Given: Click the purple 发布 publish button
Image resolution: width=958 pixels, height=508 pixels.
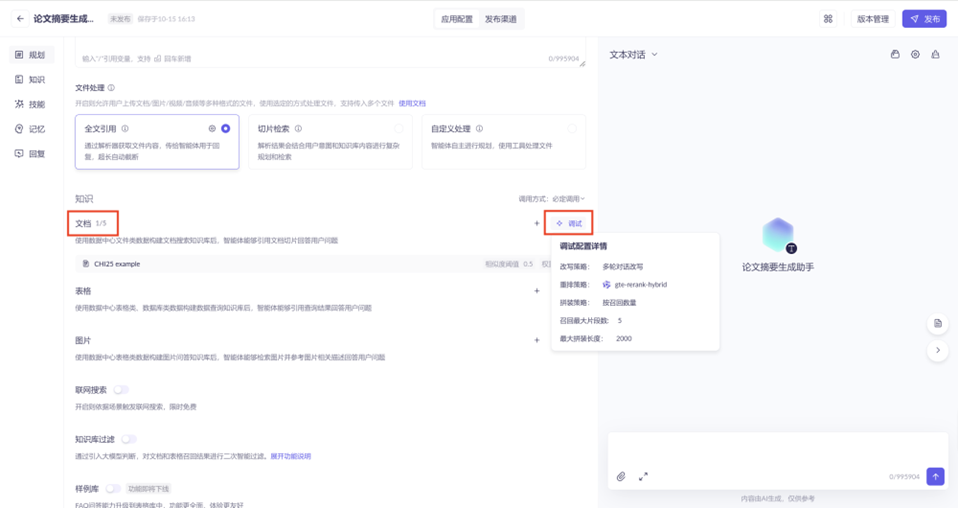Looking at the screenshot, I should 924,19.
